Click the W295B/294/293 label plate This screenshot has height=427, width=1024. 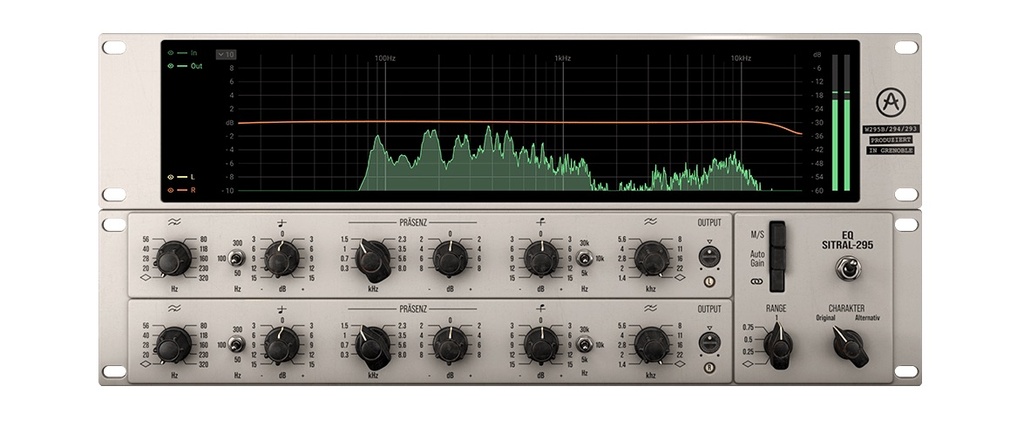pos(891,129)
